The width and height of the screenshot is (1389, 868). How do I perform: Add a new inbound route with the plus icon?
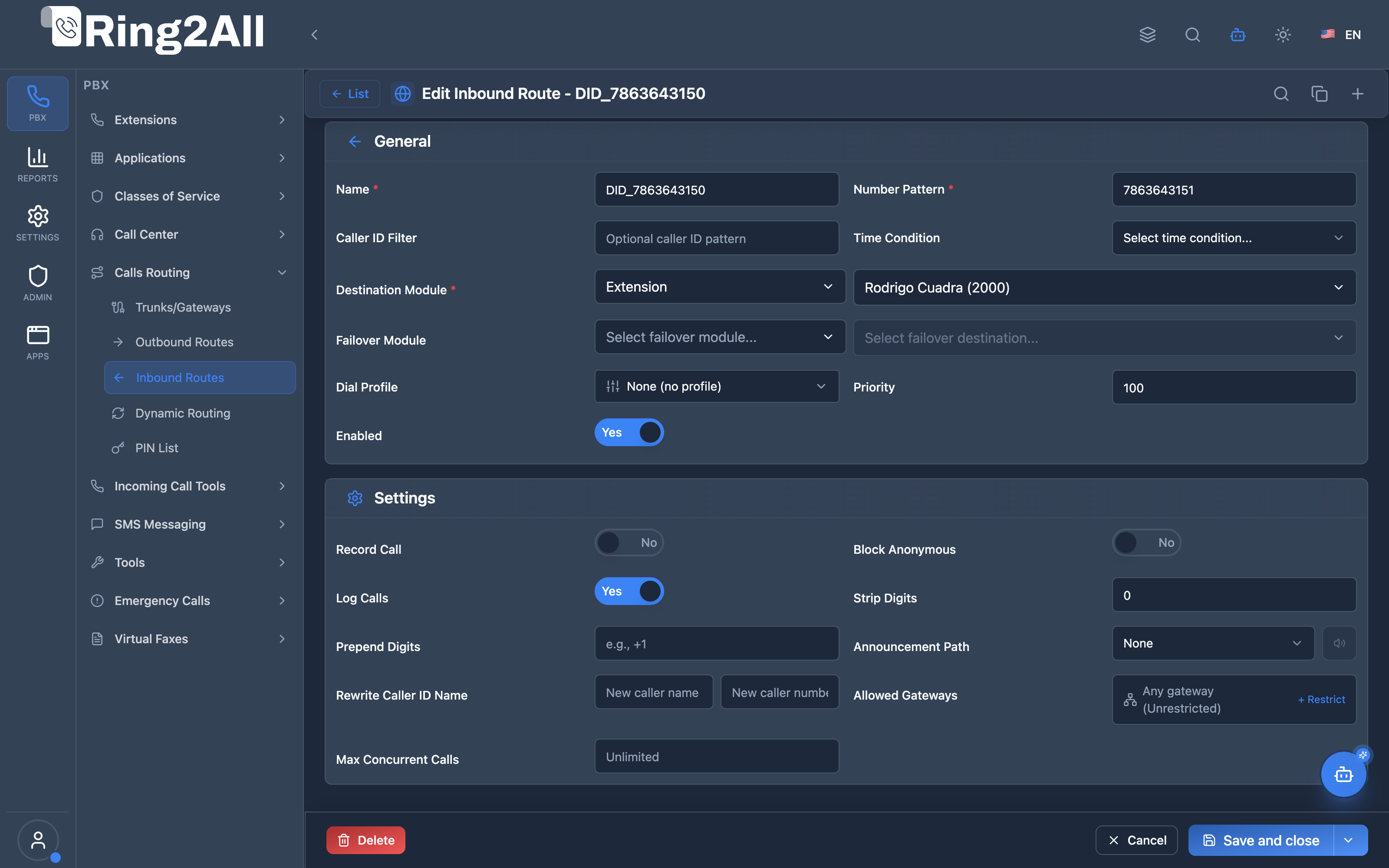1357,94
